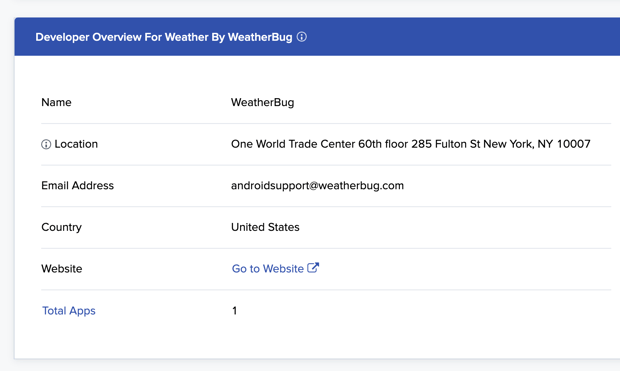Click the One World Trade Center address text
The image size is (620, 371).
pos(410,144)
